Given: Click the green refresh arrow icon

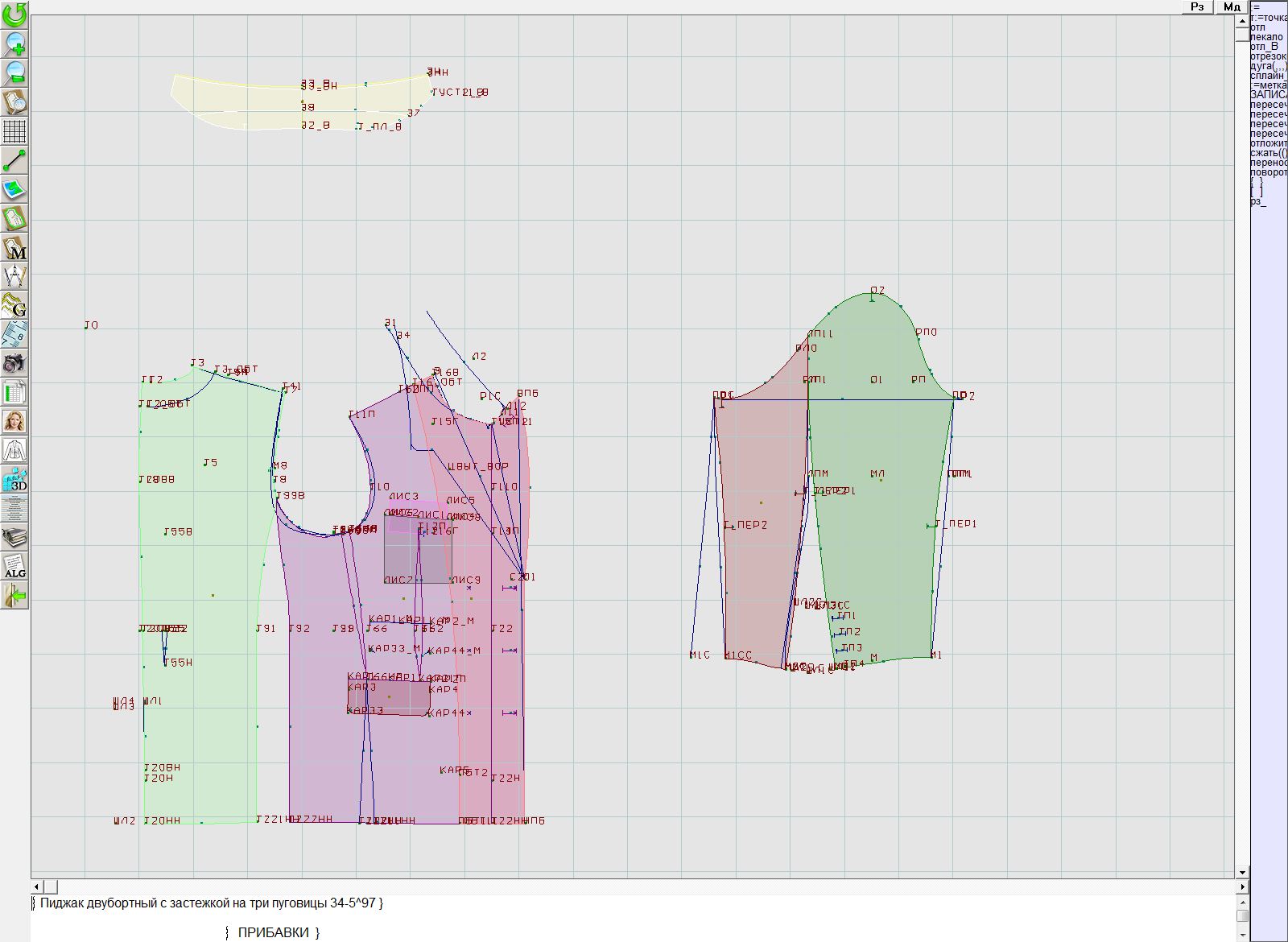Looking at the screenshot, I should click(14, 14).
